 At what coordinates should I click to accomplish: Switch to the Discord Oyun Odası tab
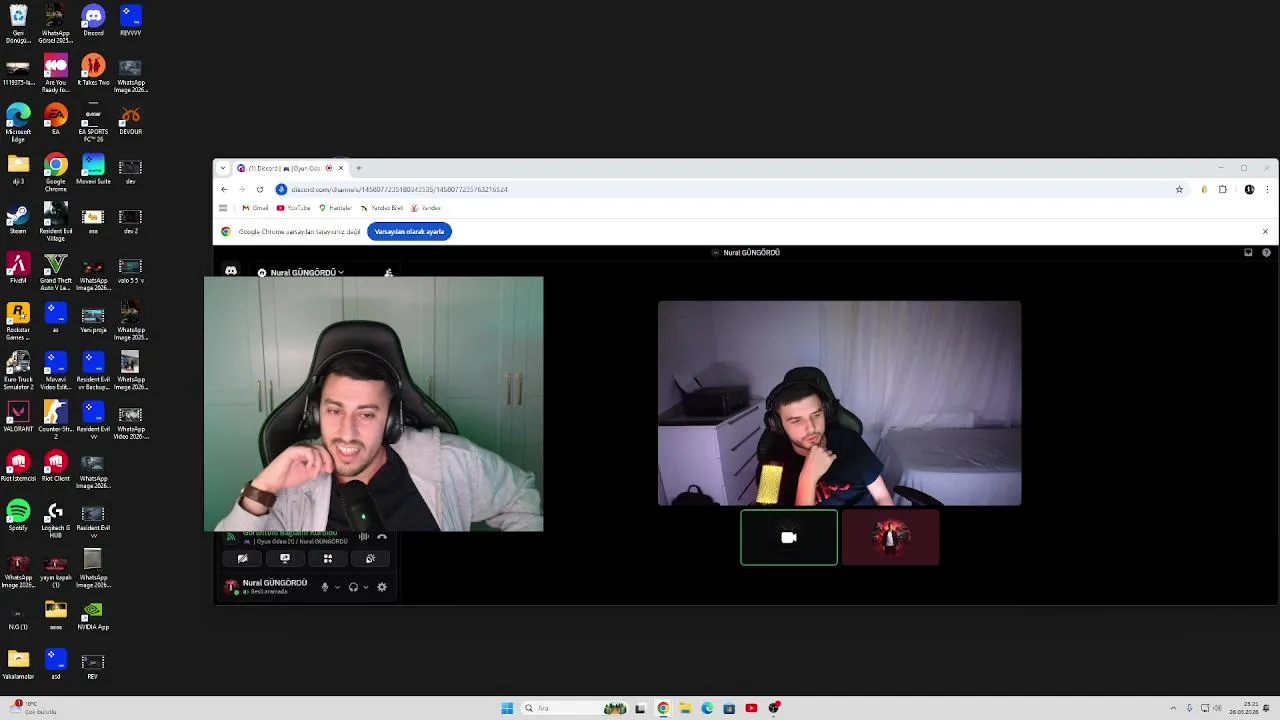click(x=291, y=168)
